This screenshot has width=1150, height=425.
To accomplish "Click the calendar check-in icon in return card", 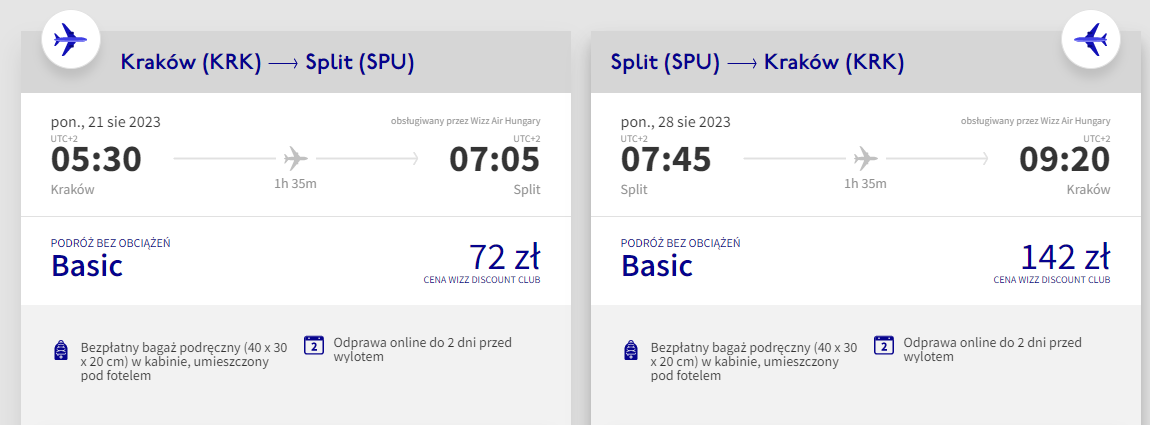I will (x=884, y=345).
